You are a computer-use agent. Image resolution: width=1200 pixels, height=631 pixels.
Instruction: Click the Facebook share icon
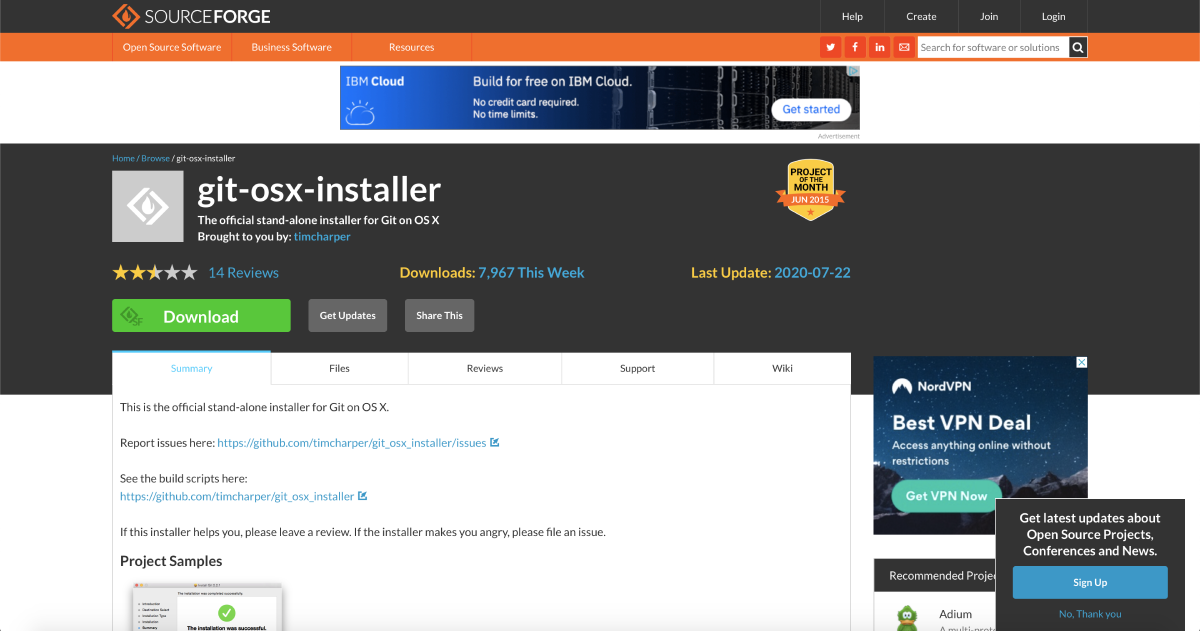(x=854, y=47)
